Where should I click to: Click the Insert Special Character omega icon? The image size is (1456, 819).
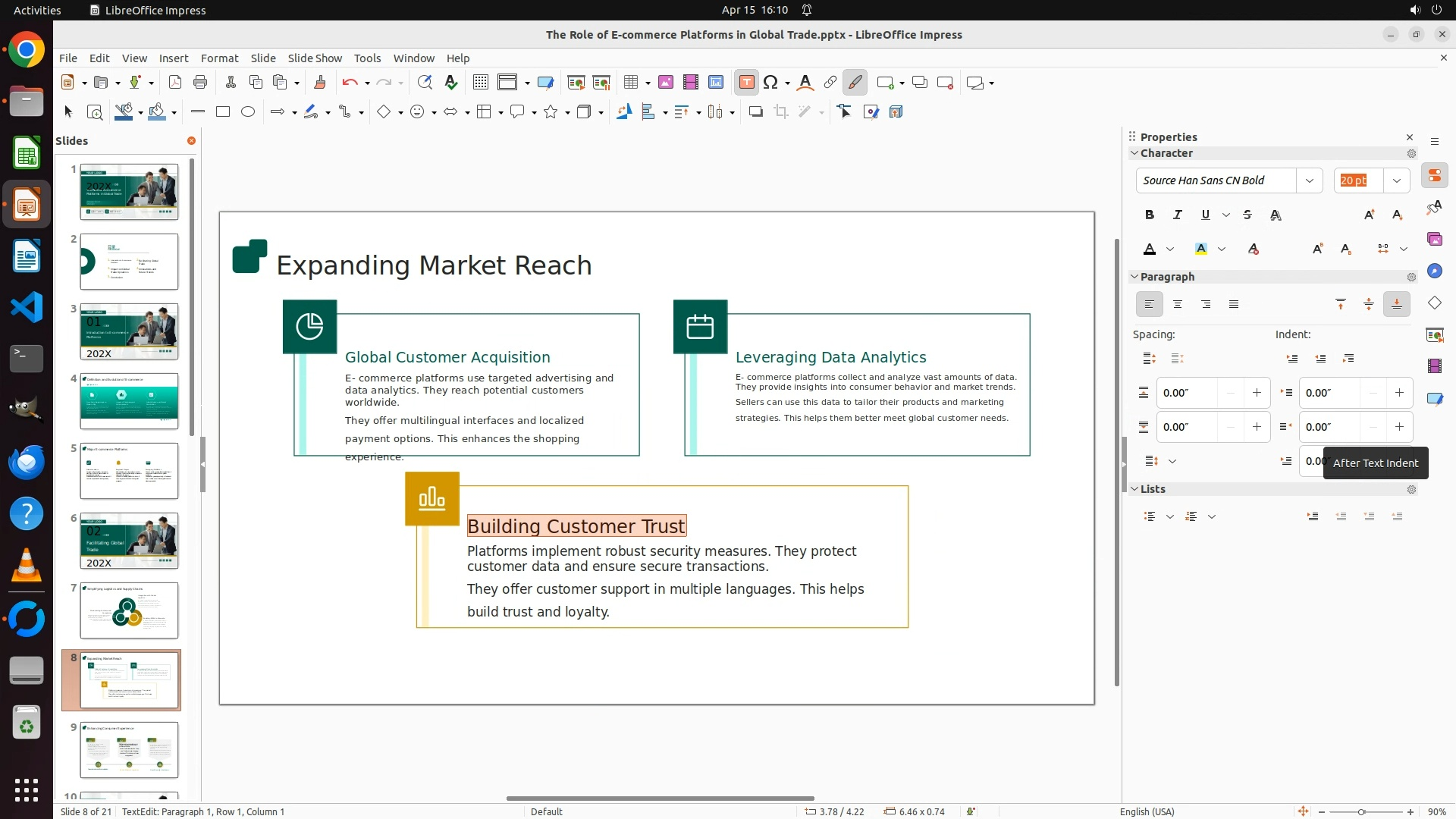pos(770,83)
